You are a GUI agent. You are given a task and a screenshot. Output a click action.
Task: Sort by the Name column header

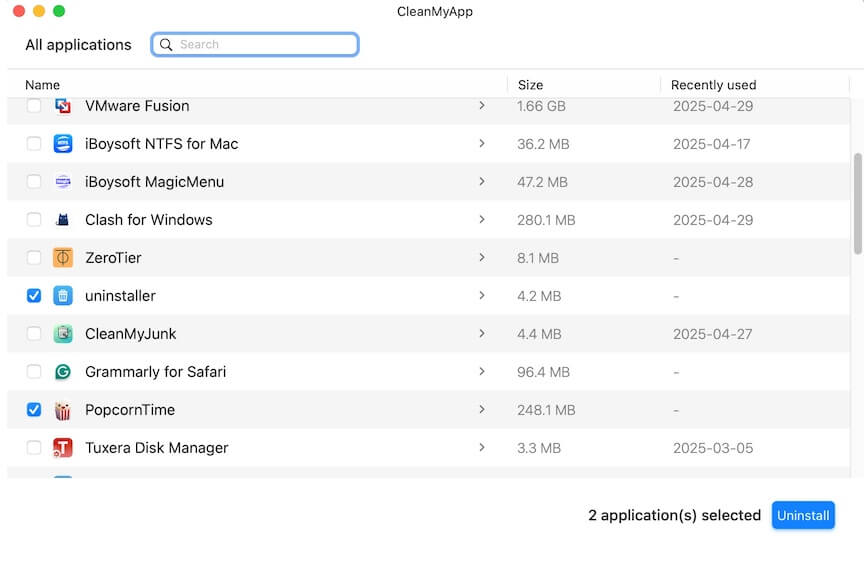[43, 85]
